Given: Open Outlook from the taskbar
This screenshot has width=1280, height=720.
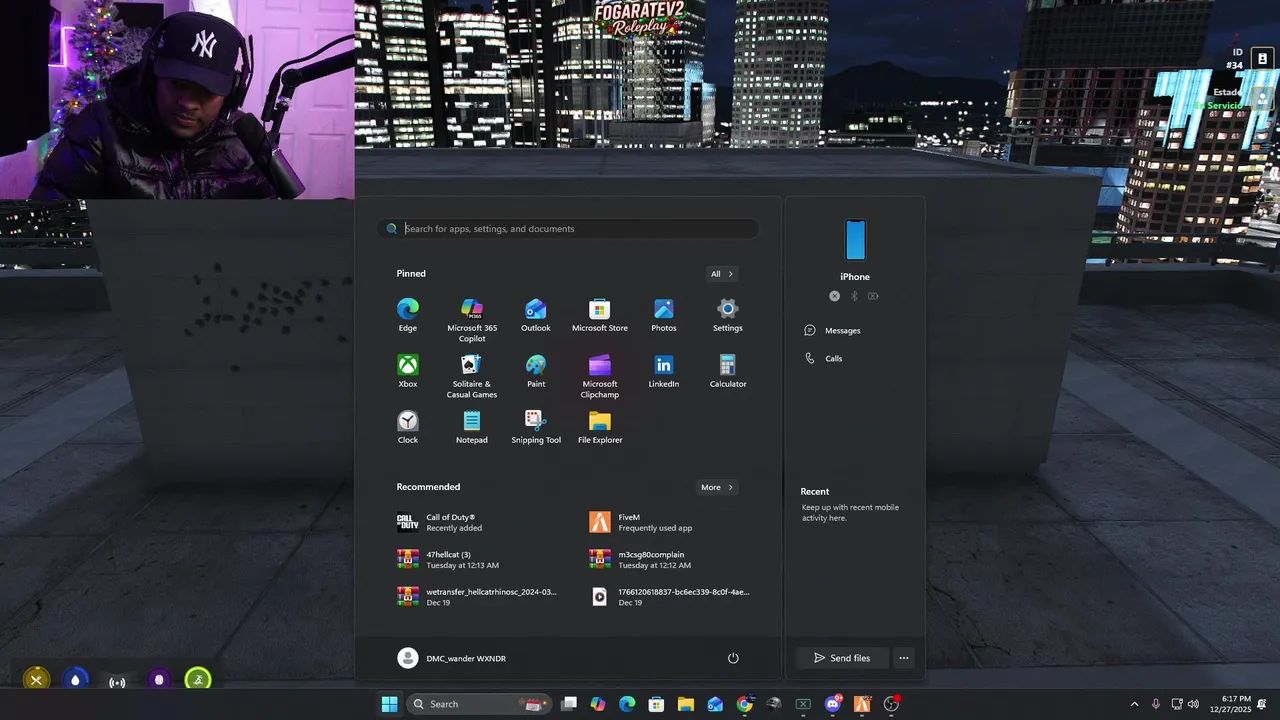Looking at the screenshot, I should (715, 704).
